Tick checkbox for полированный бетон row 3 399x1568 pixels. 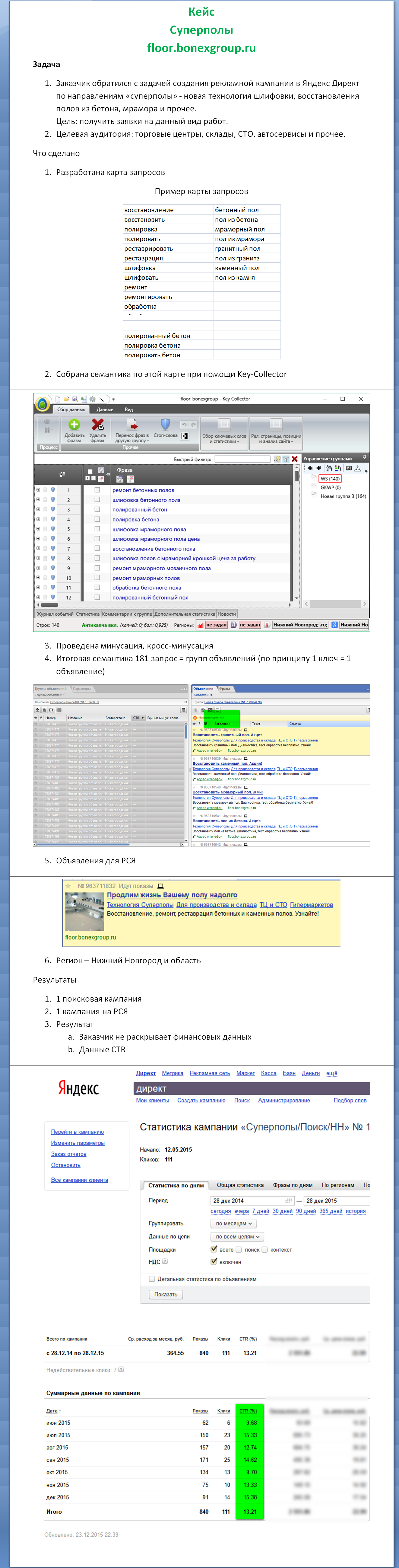click(x=97, y=509)
